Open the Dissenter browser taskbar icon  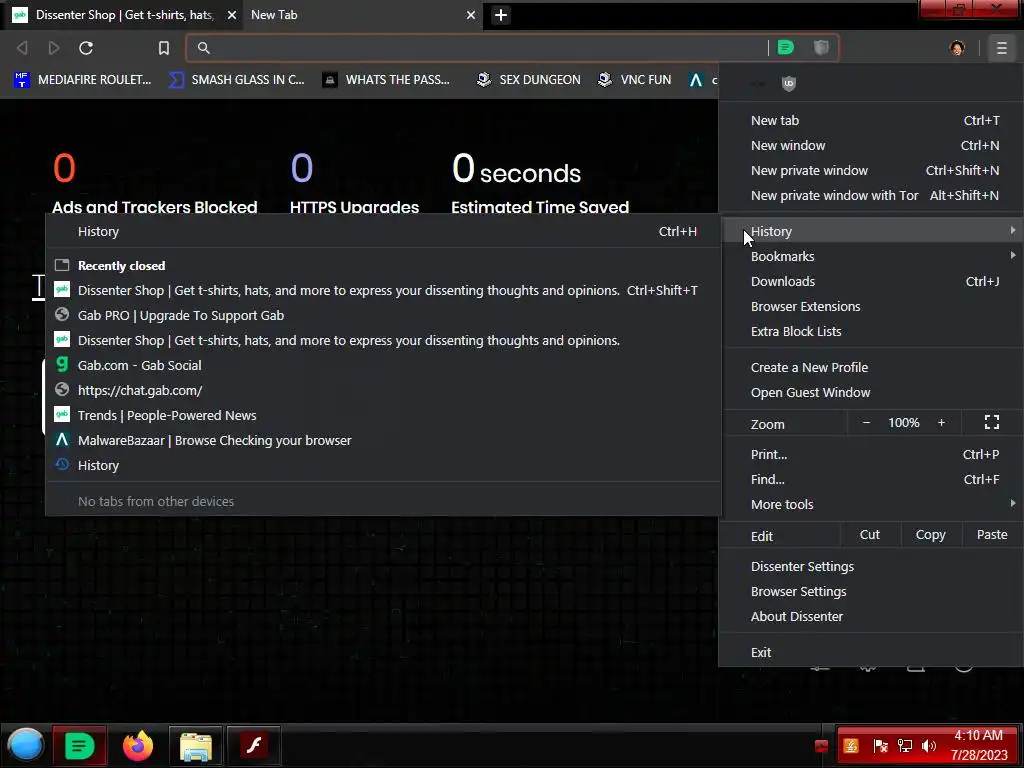coord(79,745)
